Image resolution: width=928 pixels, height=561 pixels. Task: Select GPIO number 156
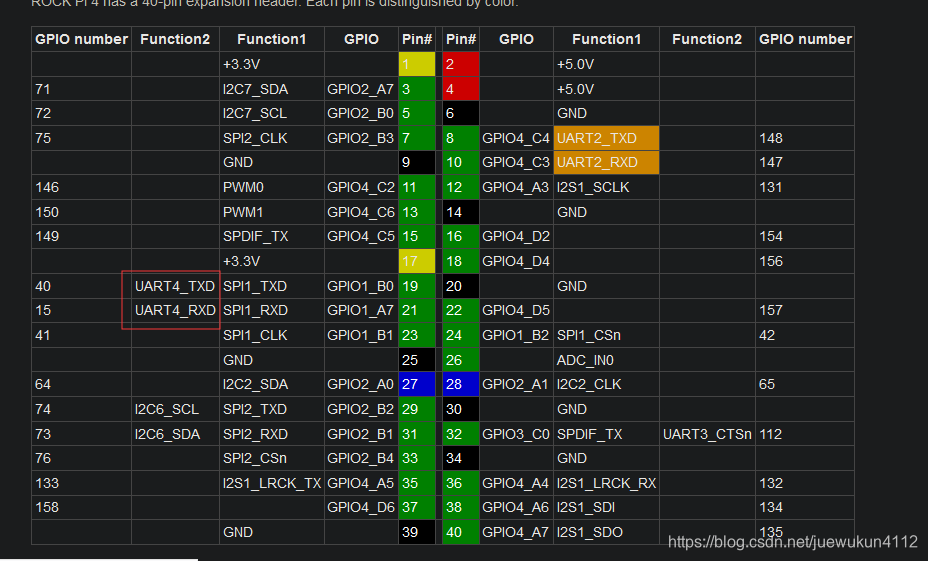tap(805, 261)
